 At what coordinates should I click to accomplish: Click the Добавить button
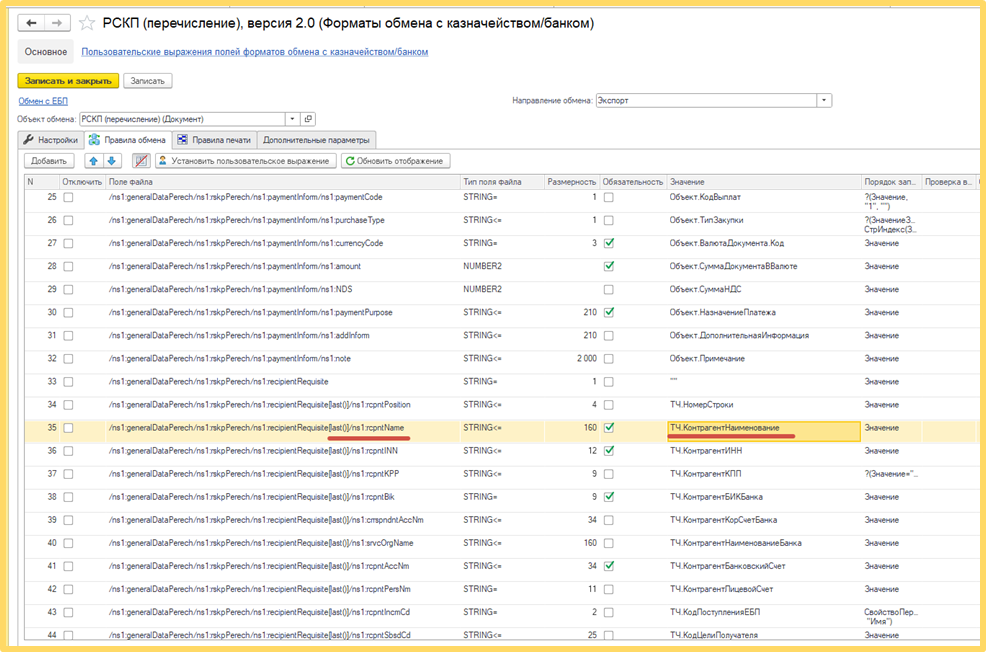click(49, 161)
